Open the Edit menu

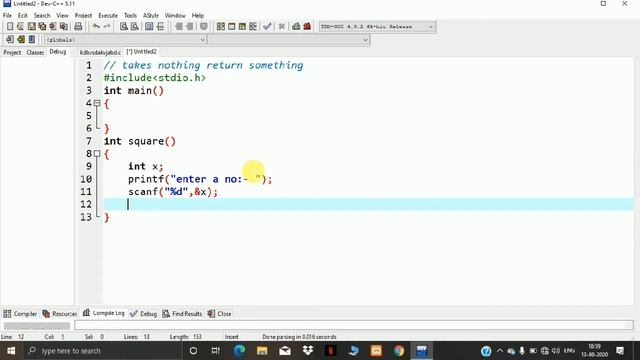click(x=22, y=16)
